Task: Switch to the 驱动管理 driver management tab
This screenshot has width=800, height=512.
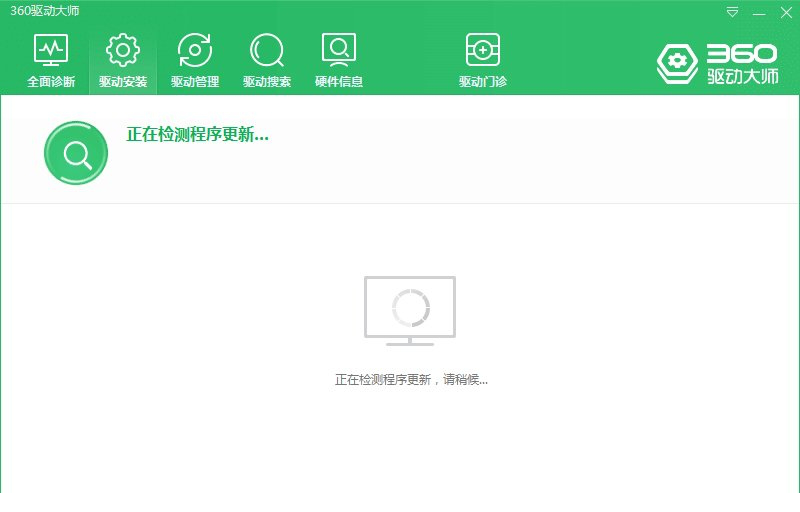Action: click(195, 60)
